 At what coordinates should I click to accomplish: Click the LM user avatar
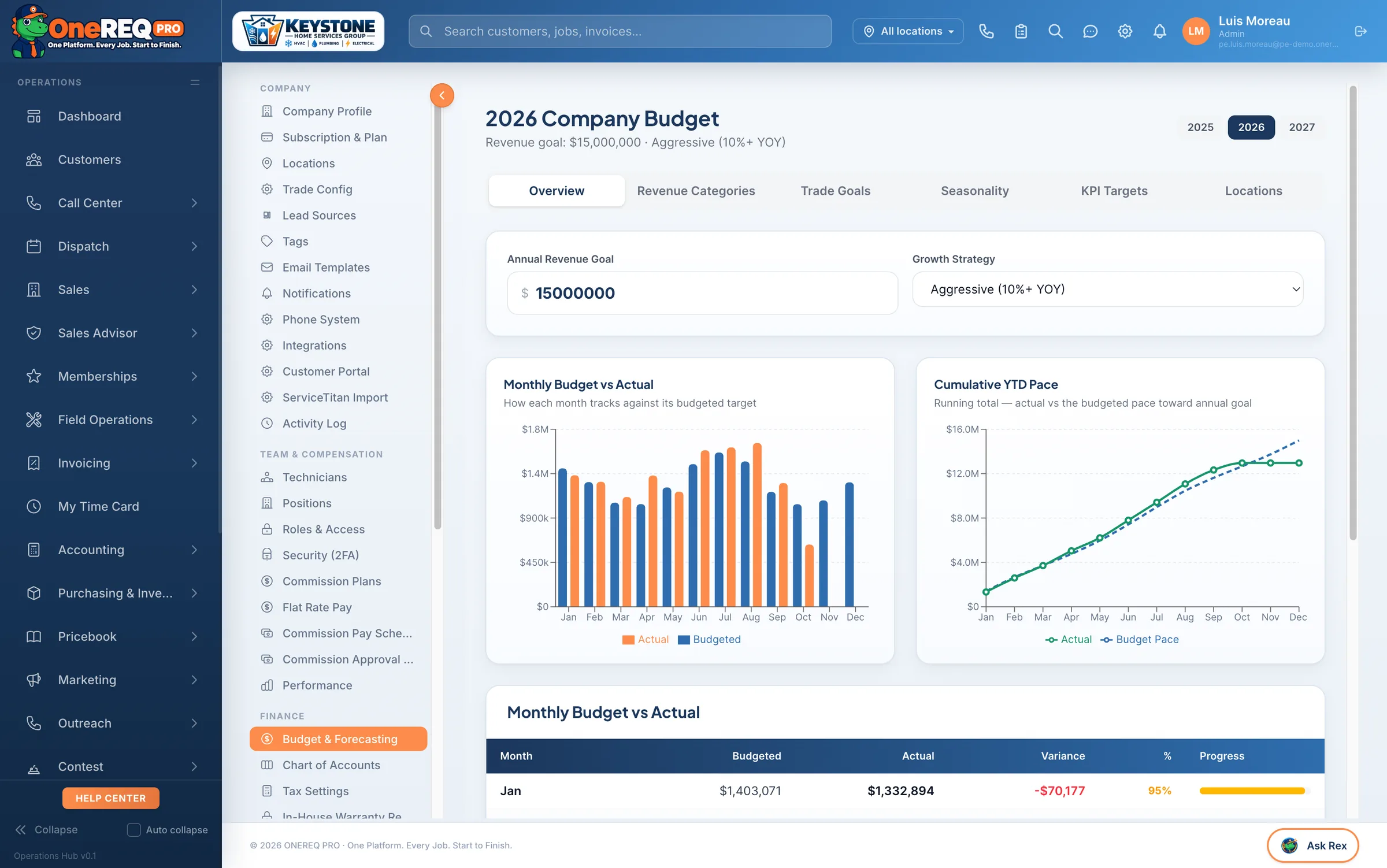tap(1196, 31)
